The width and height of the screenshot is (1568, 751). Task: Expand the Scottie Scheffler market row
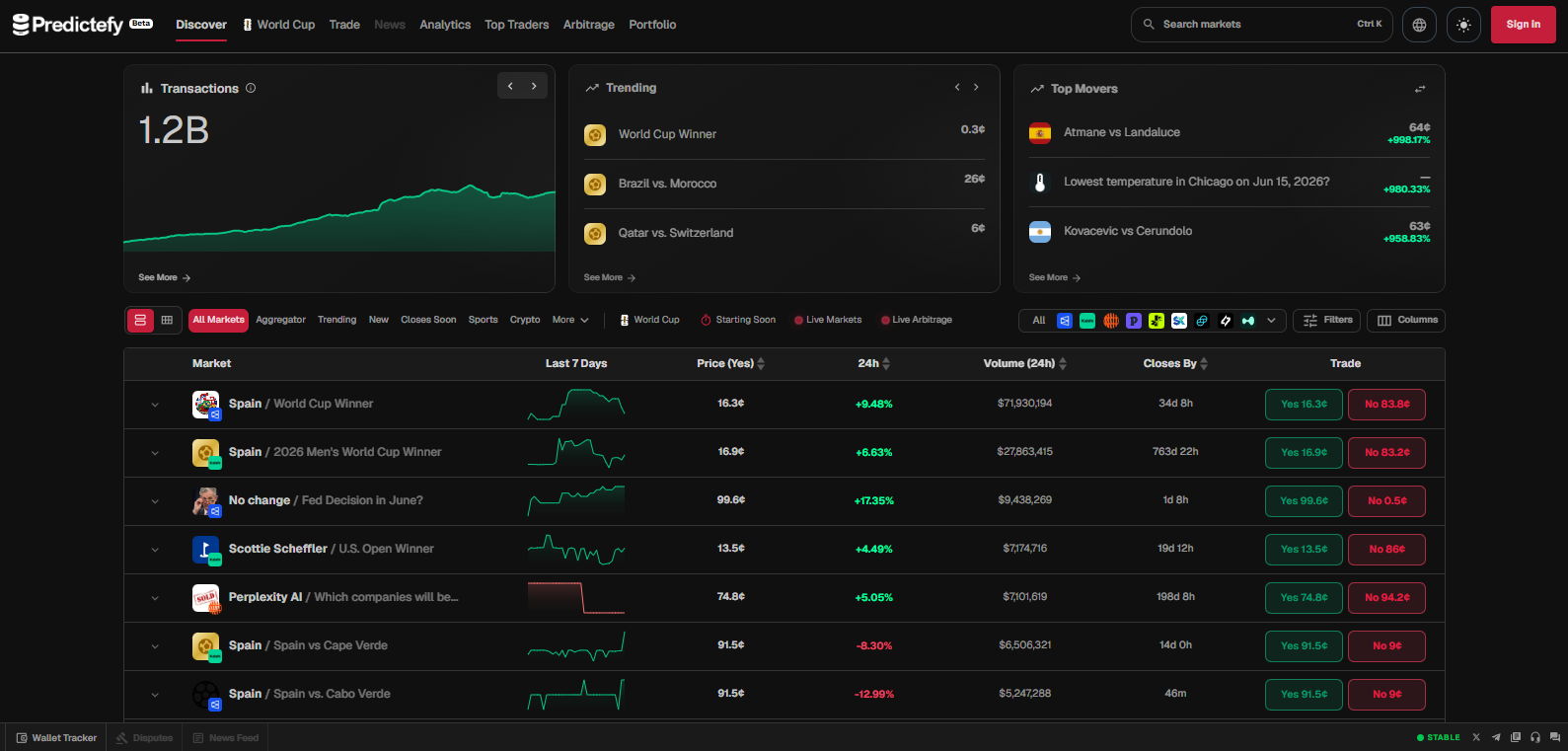(155, 550)
